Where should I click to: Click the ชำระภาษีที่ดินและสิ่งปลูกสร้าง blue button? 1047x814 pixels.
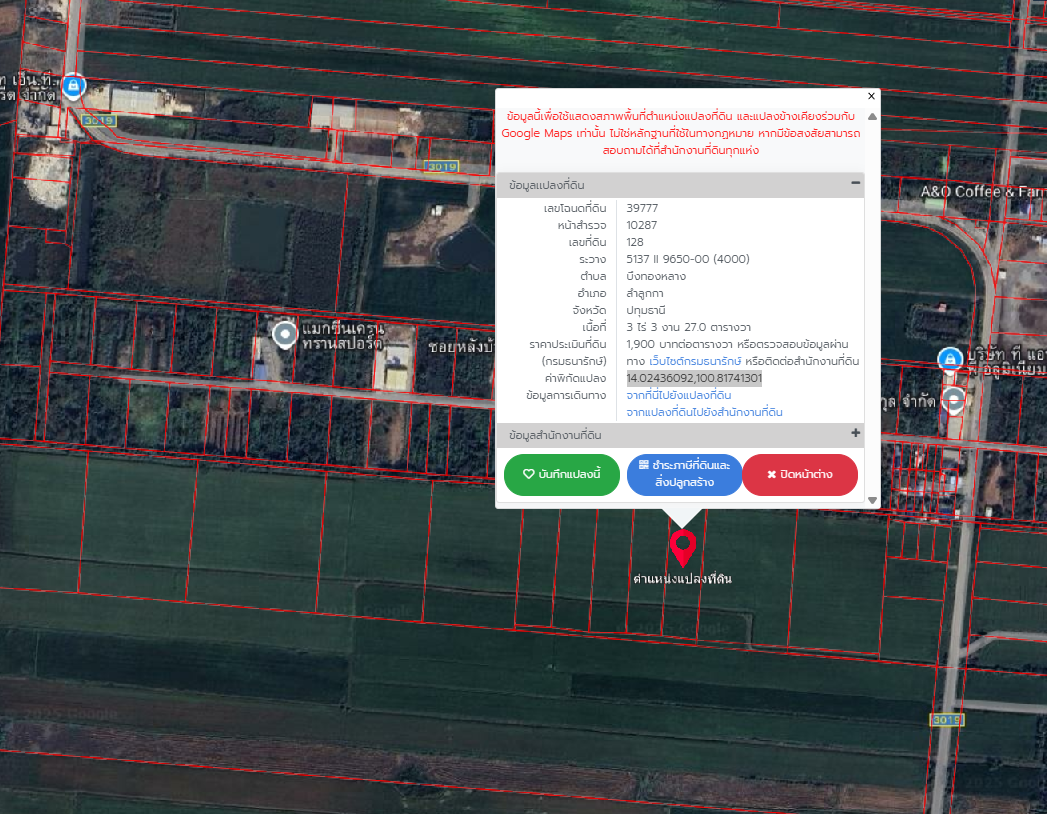coord(684,474)
